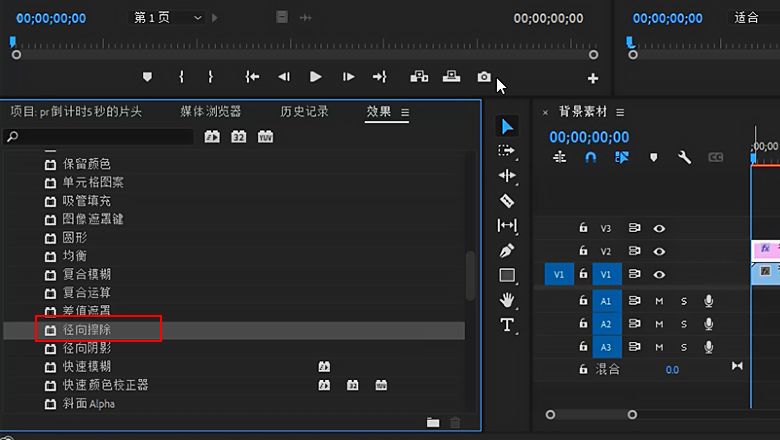The image size is (780, 440).
Task: Open timeline display settings wrench
Action: [x=684, y=158]
